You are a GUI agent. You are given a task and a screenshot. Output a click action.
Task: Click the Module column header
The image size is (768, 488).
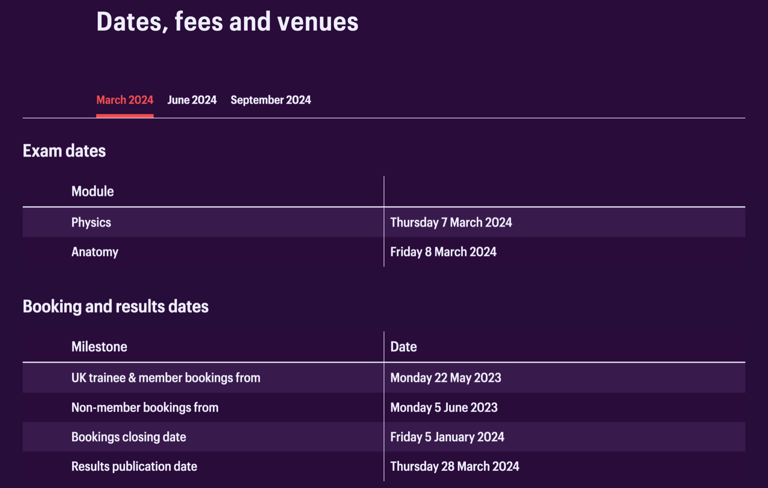(92, 191)
